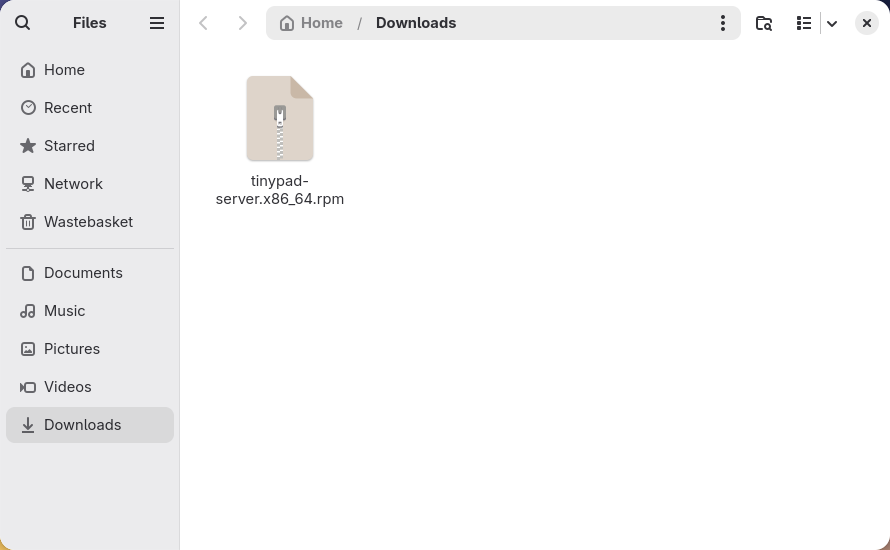
Task: Open Network in the sidebar
Action: click(x=90, y=184)
